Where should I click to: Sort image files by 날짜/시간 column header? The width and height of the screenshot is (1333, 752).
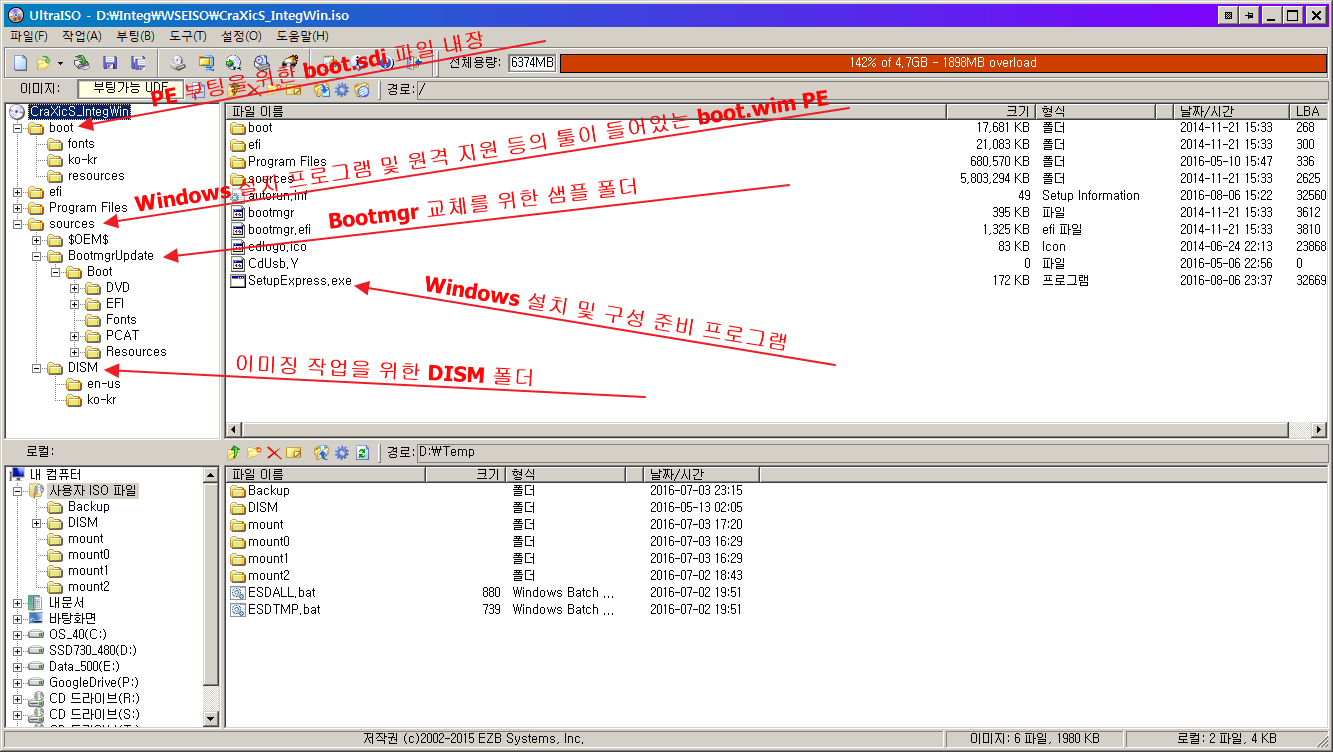1230,111
